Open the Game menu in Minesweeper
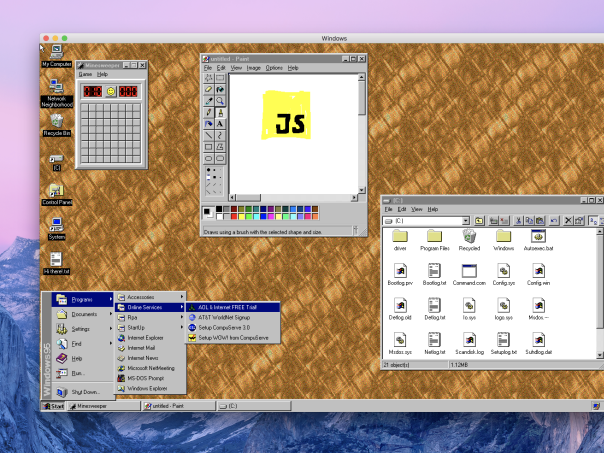 [x=86, y=74]
